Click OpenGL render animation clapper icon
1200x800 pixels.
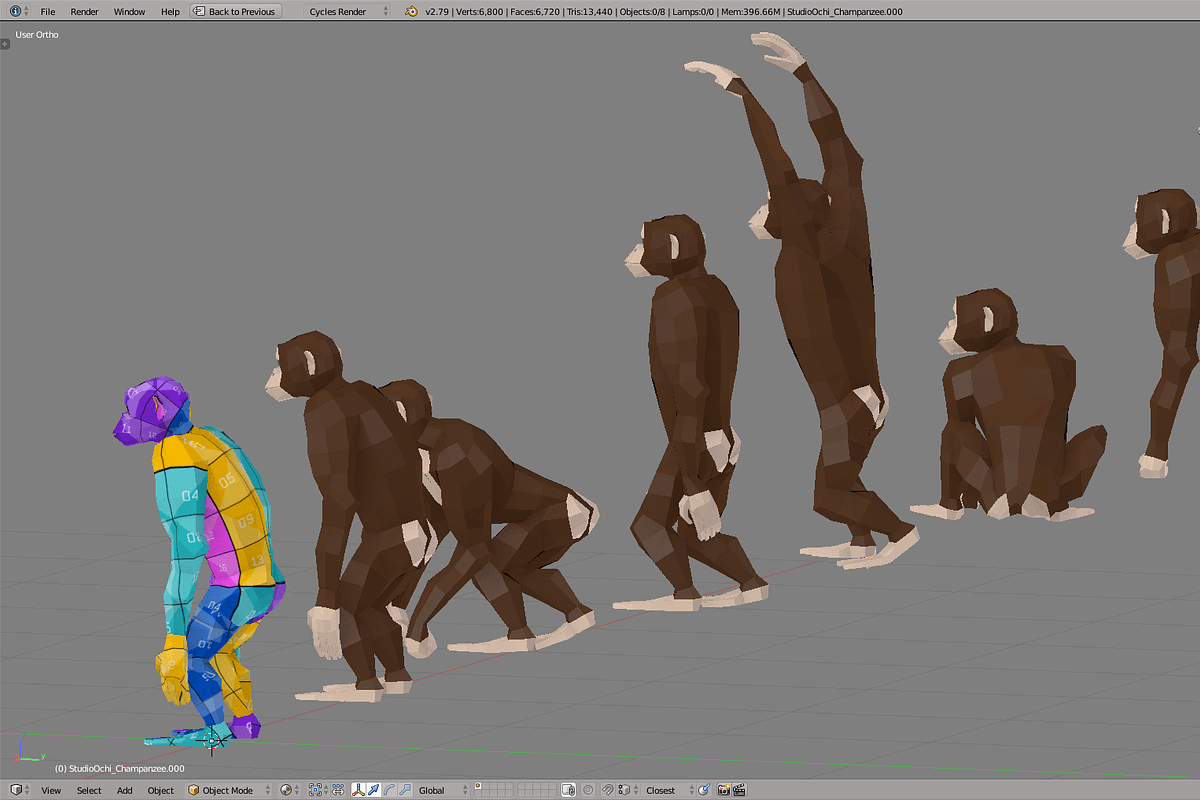tap(739, 790)
